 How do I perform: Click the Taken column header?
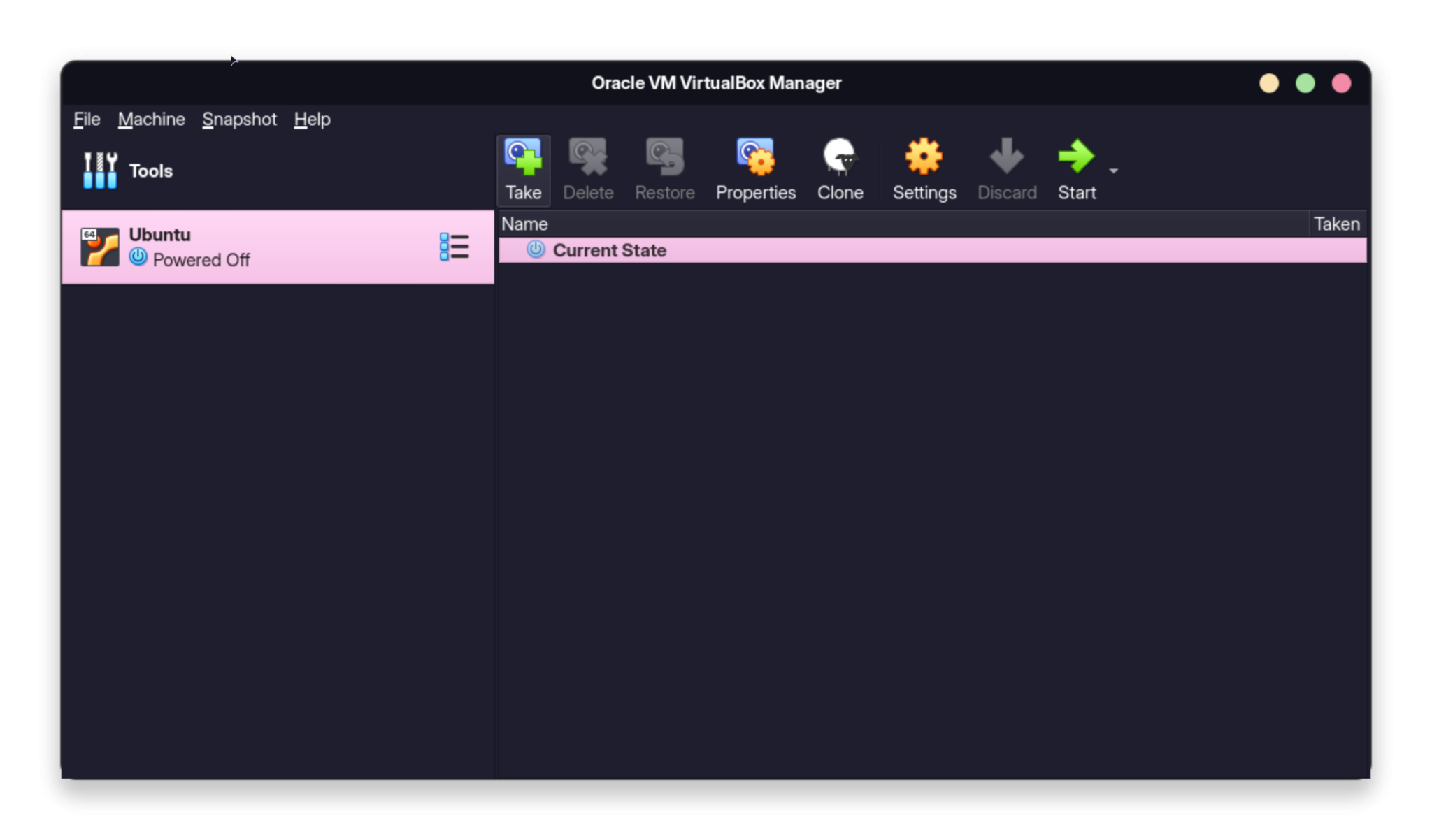coord(1336,223)
